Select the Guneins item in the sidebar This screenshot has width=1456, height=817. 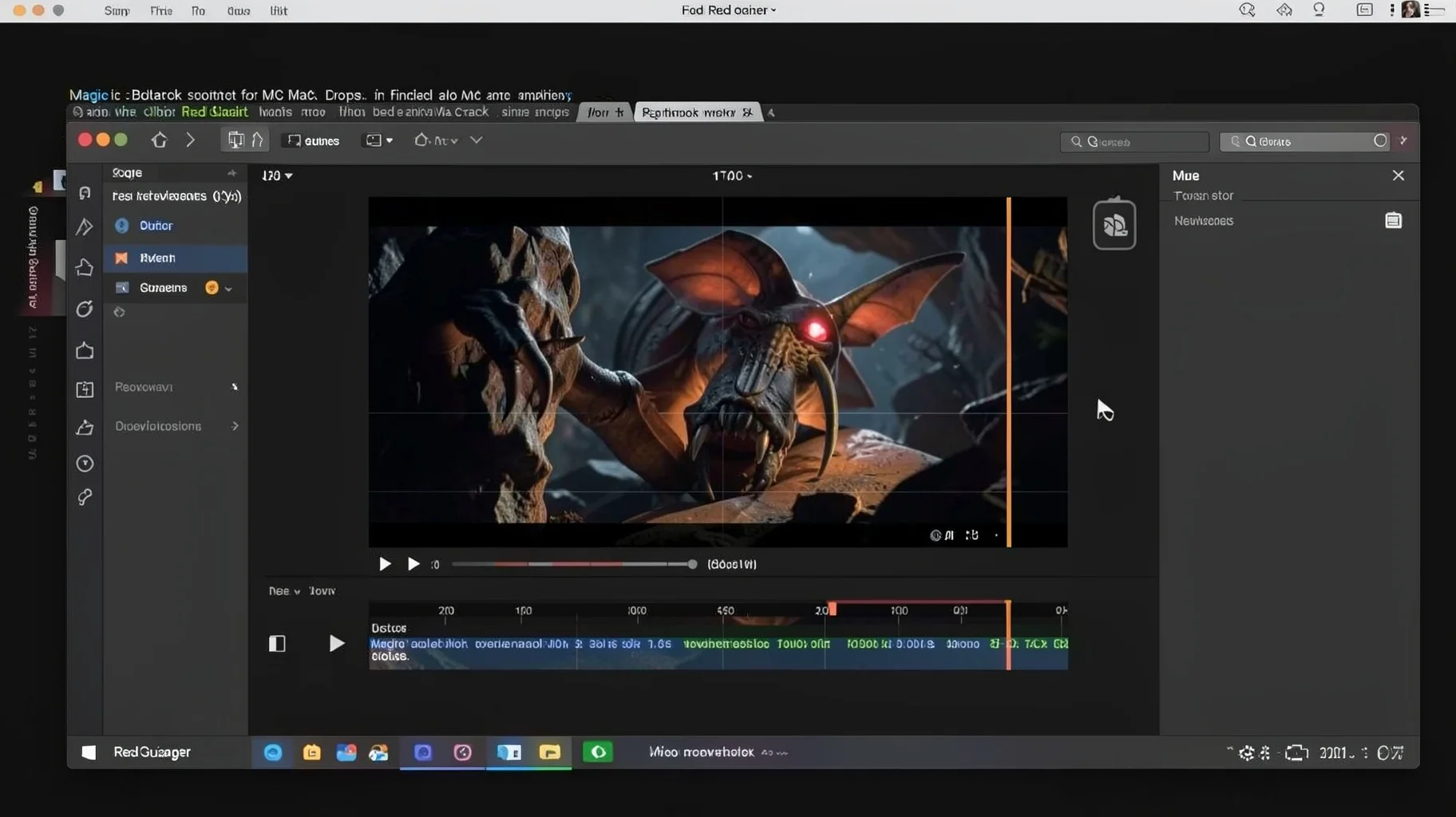(175, 288)
